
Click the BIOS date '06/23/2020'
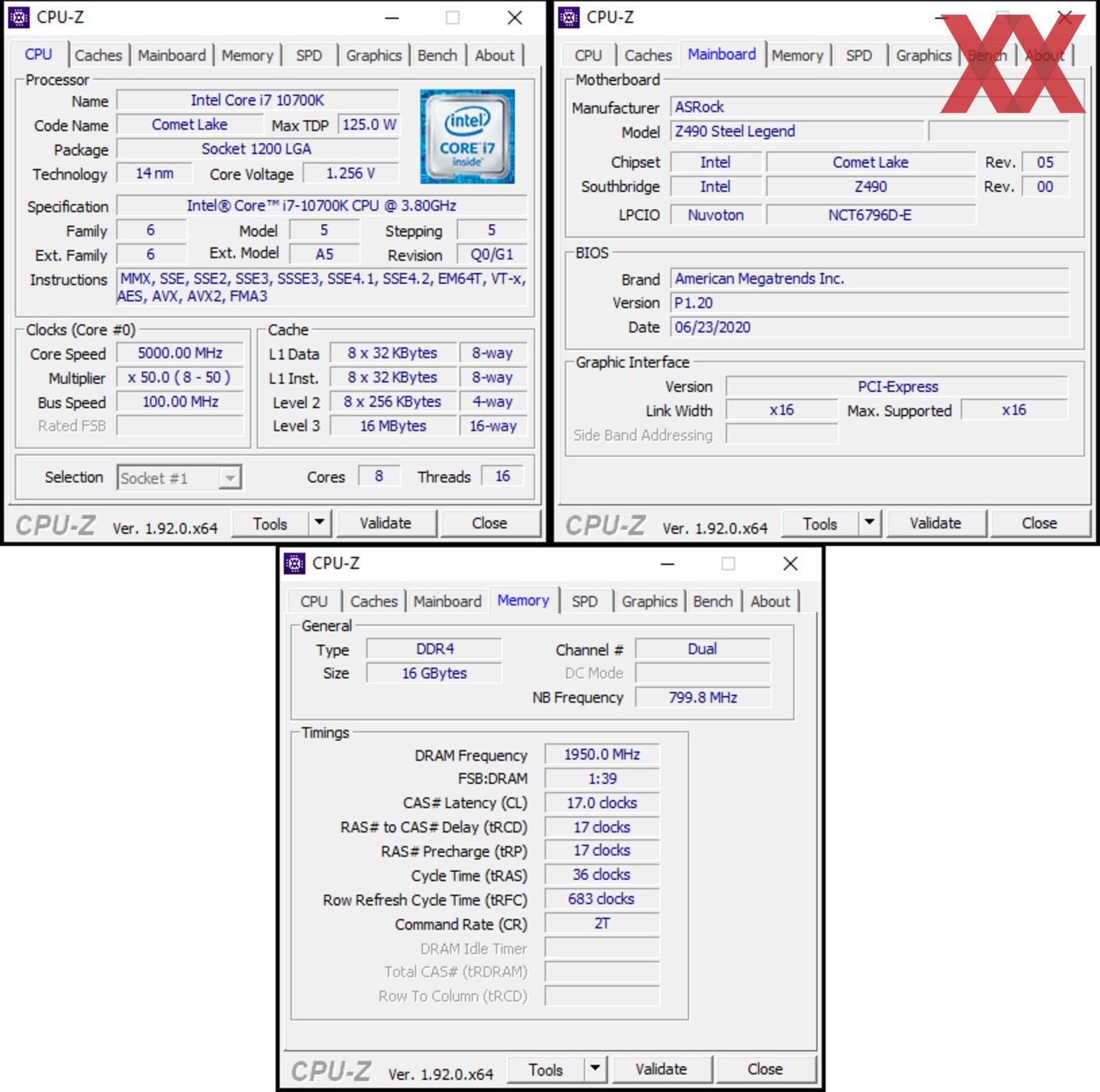870,327
